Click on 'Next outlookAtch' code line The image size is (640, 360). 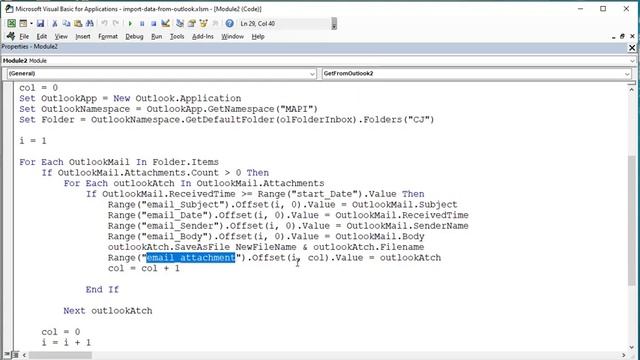point(108,311)
